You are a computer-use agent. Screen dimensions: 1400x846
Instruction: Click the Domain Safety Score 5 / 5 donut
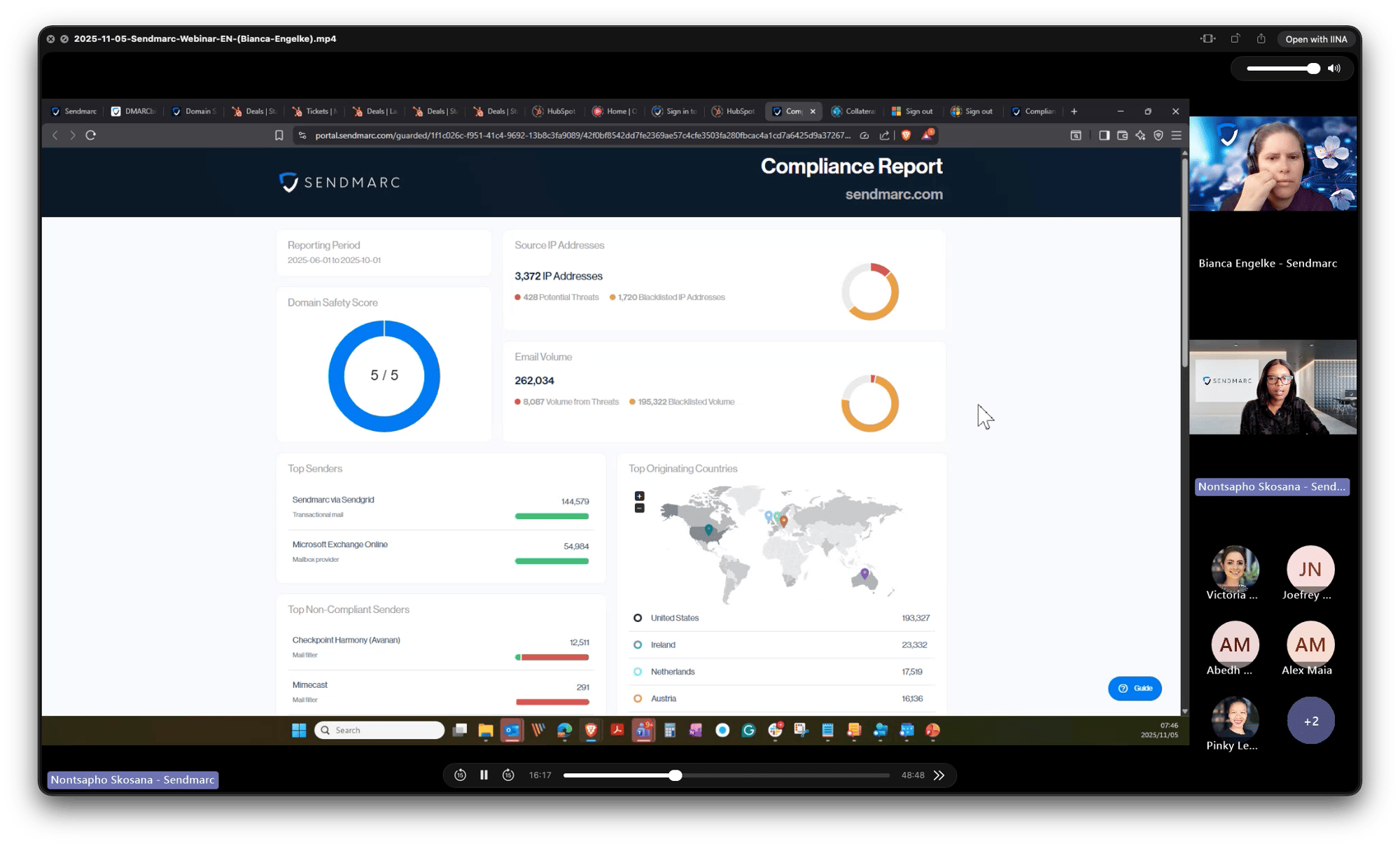[384, 376]
